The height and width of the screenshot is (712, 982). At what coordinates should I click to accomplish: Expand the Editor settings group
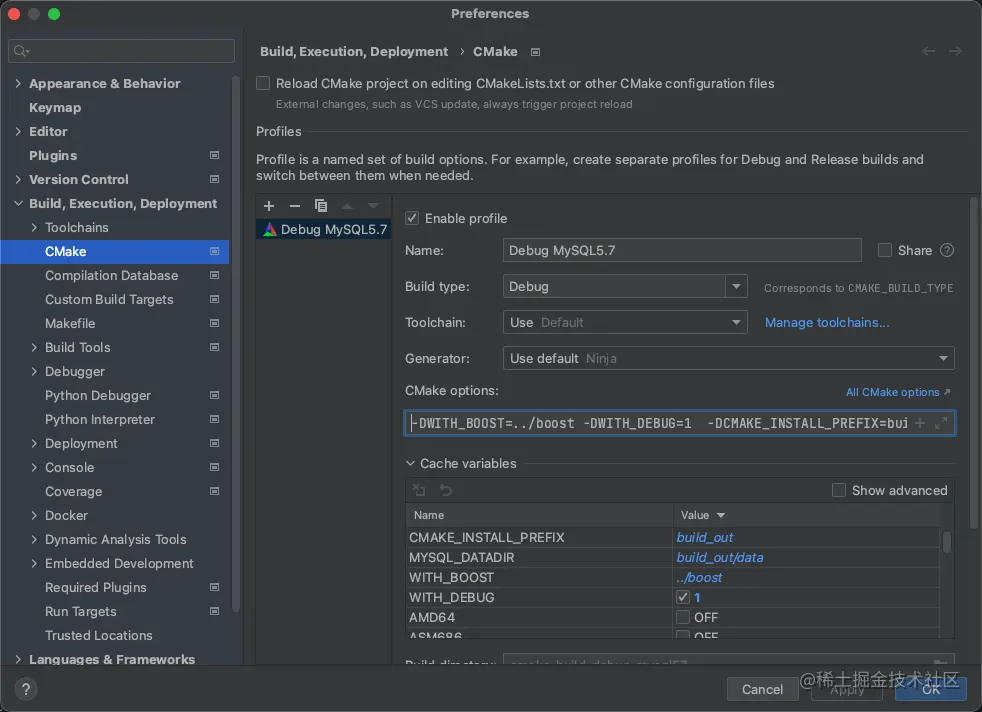tap(18, 132)
